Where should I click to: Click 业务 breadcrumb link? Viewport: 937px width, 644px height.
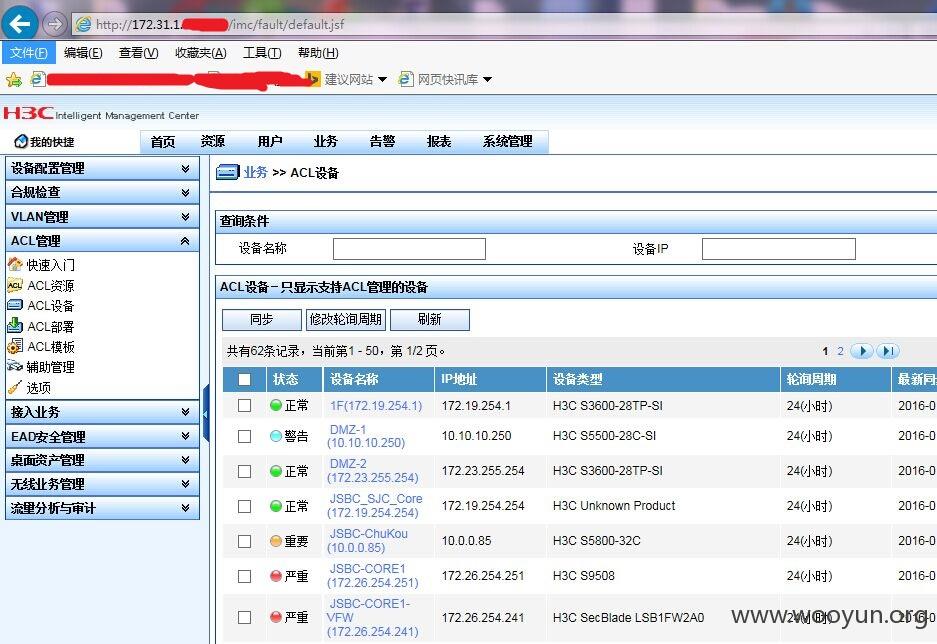(x=255, y=172)
